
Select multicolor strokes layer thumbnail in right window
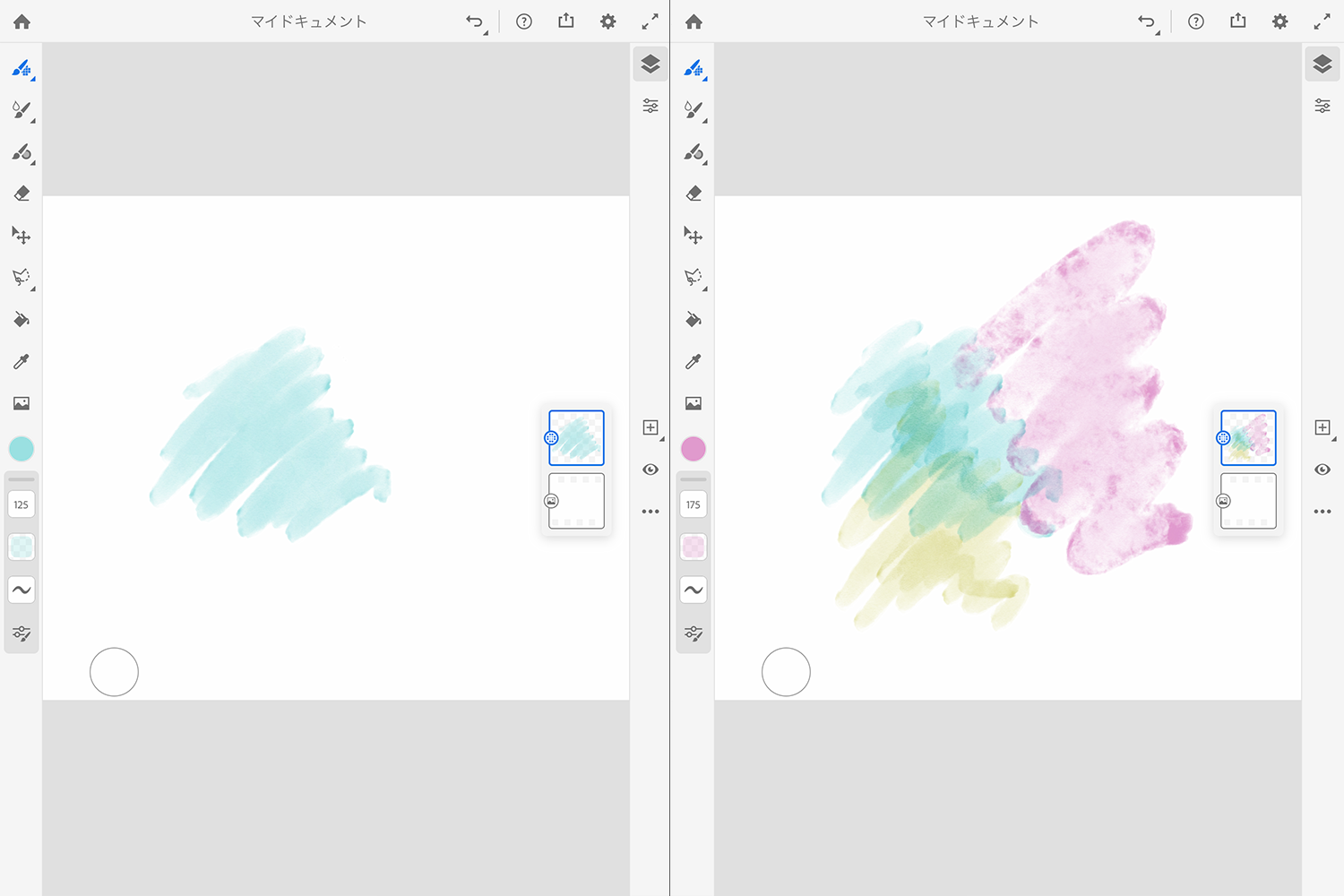tap(1249, 438)
